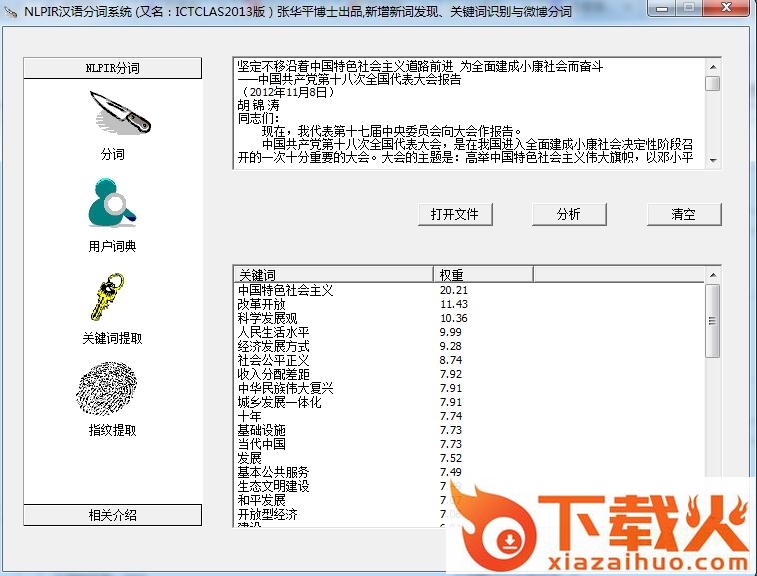The image size is (757, 576).
Task: Select the 关键词提取 keys icon
Action: [108, 297]
